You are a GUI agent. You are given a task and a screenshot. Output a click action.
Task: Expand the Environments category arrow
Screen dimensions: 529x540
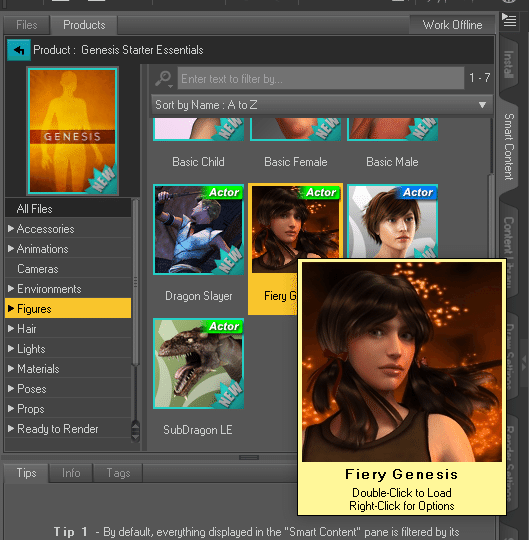click(x=11, y=289)
